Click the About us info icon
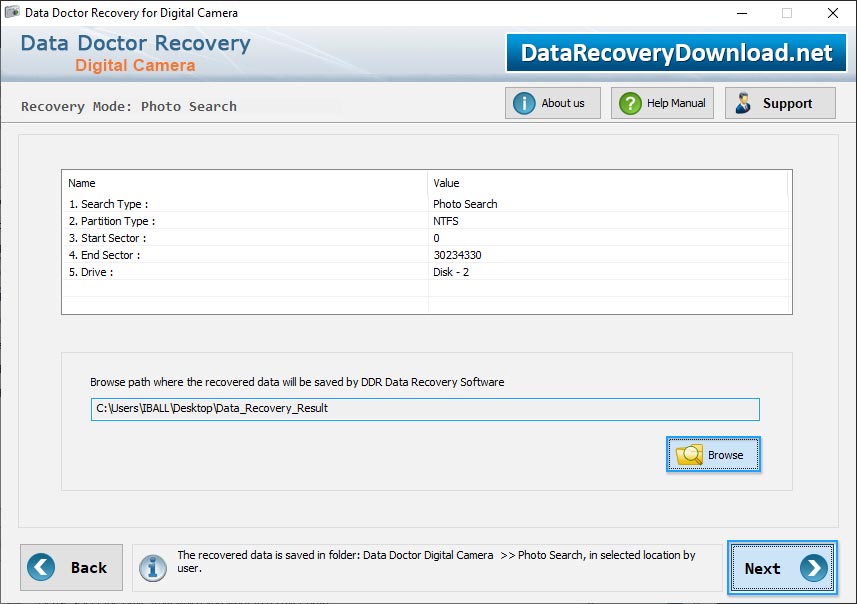This screenshot has width=857, height=604. 524,103
